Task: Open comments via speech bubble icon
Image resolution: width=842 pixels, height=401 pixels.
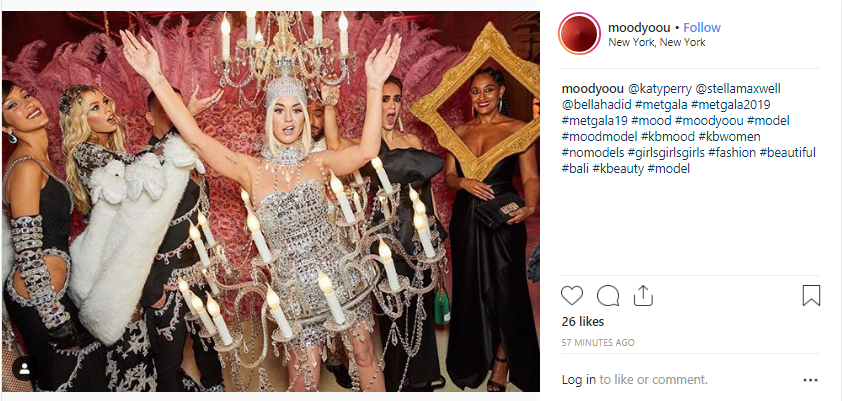Action: click(608, 295)
